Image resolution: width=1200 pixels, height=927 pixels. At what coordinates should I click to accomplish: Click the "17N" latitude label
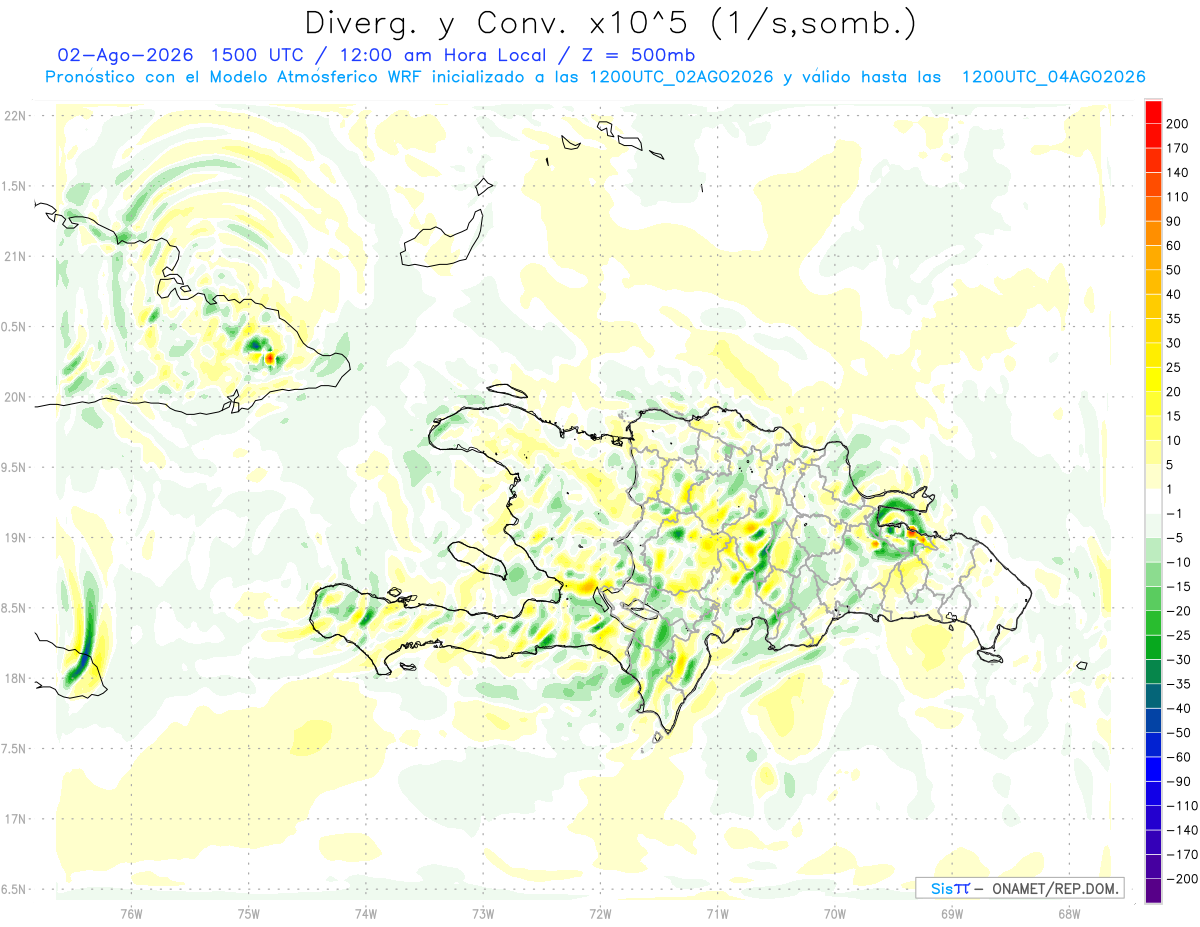tap(15, 819)
